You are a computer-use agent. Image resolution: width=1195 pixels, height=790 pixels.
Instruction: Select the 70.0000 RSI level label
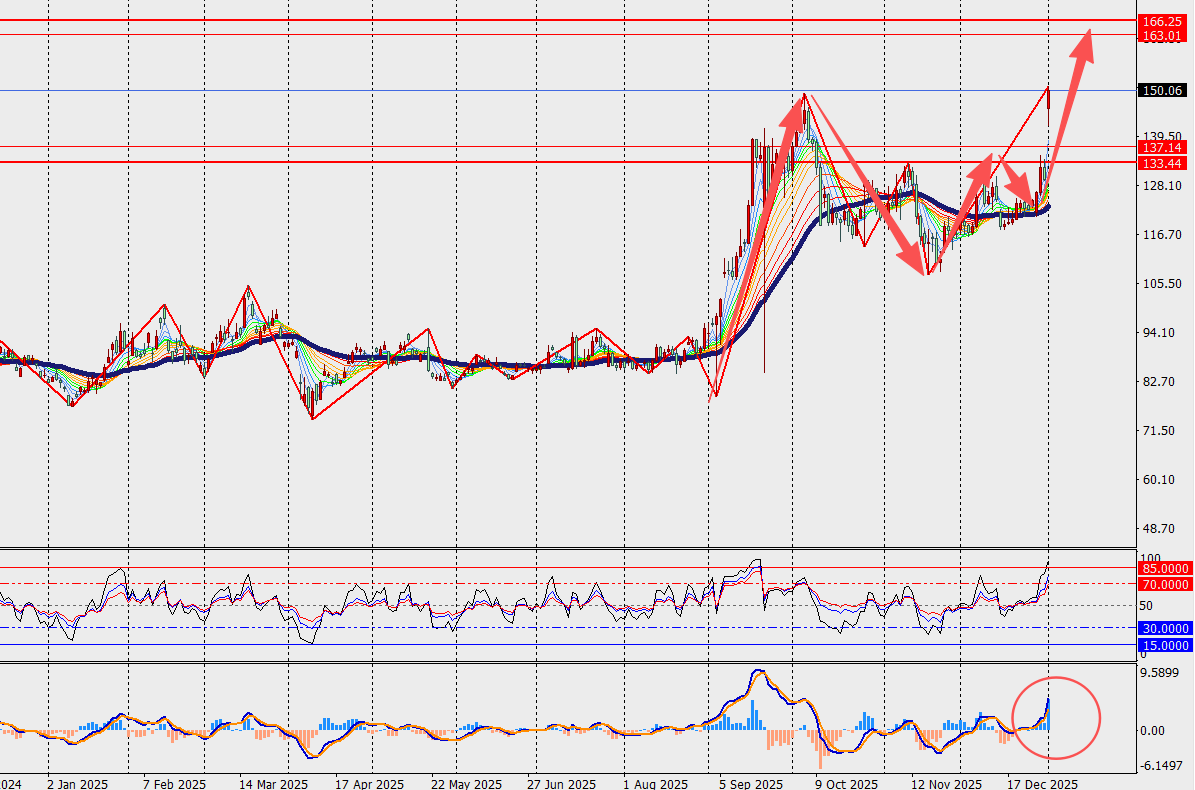[1165, 584]
